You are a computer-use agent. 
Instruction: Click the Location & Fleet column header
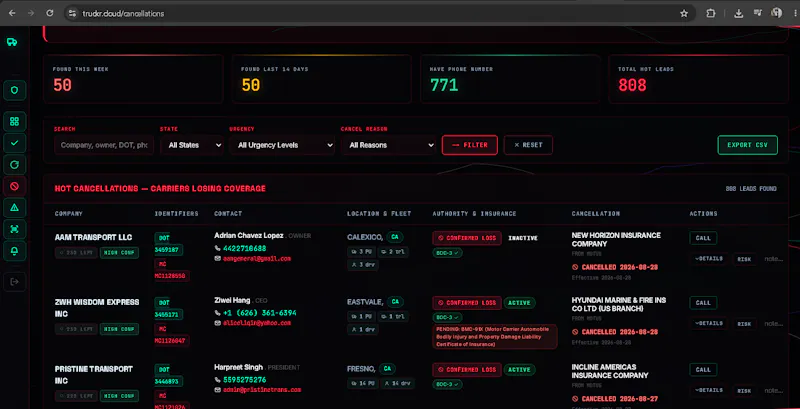[x=379, y=214]
